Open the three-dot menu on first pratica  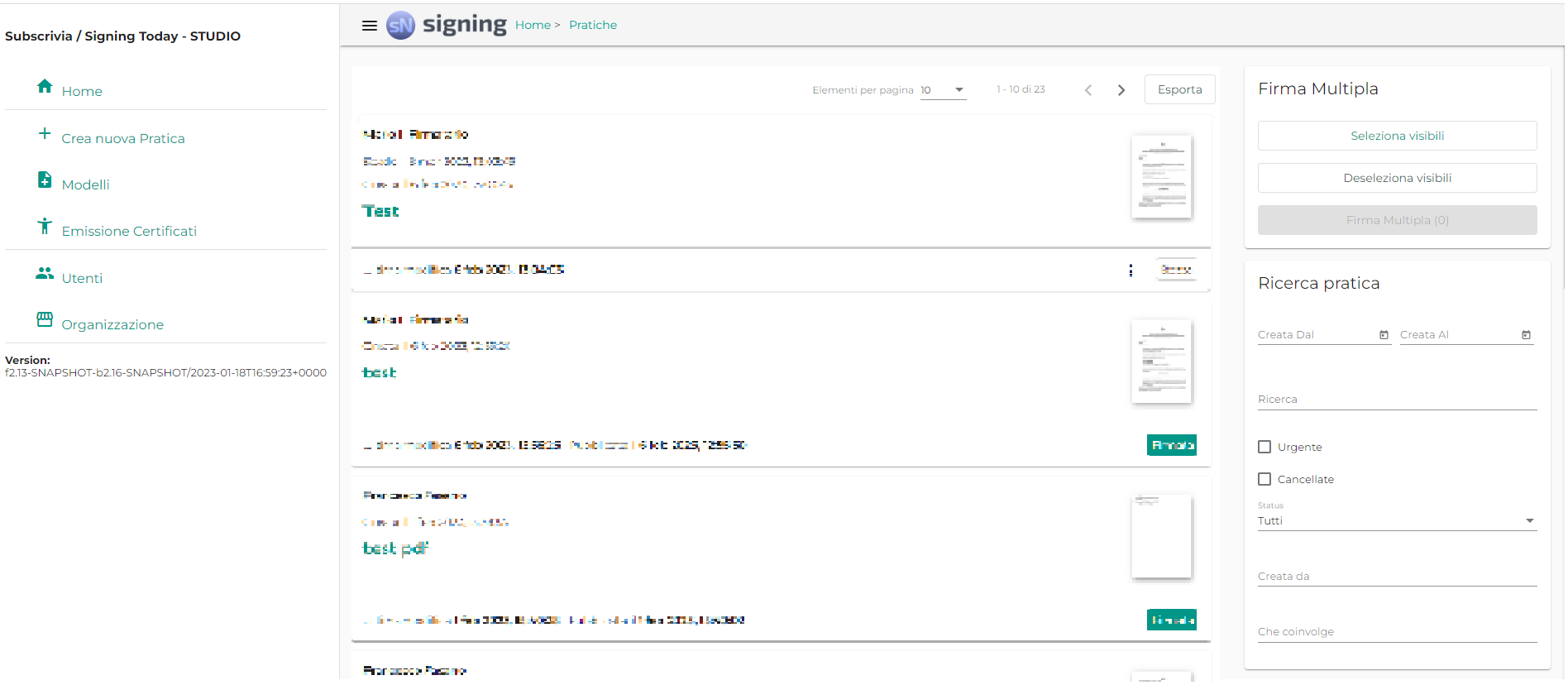coord(1131,271)
